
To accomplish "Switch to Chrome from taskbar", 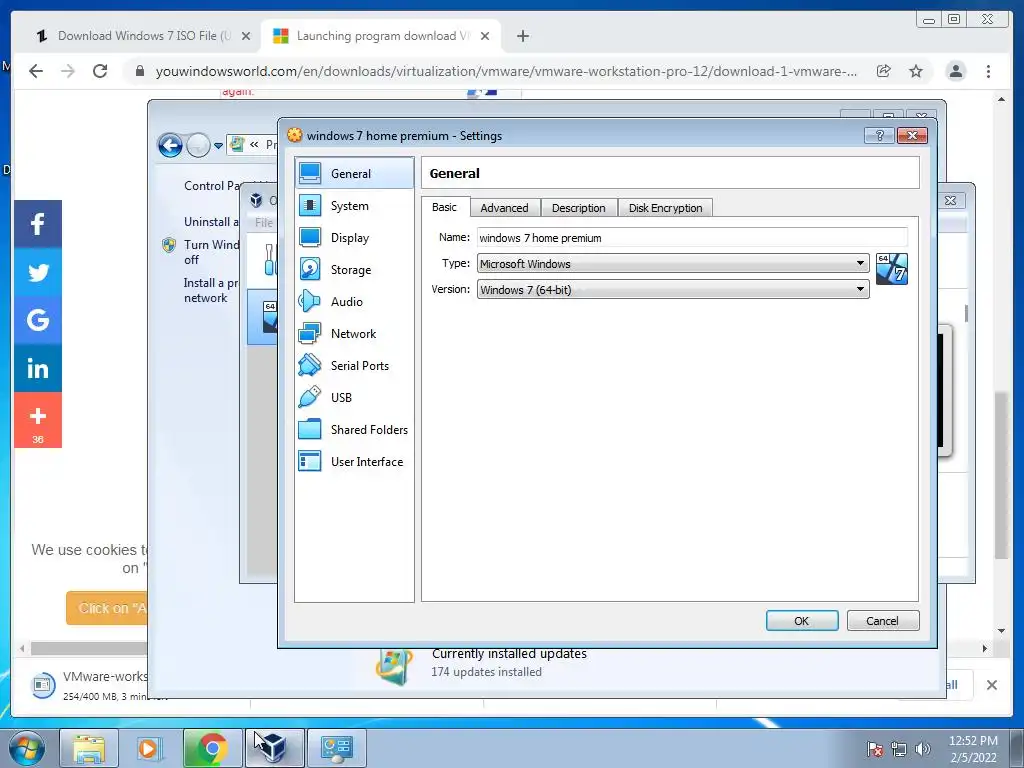I will click(212, 748).
